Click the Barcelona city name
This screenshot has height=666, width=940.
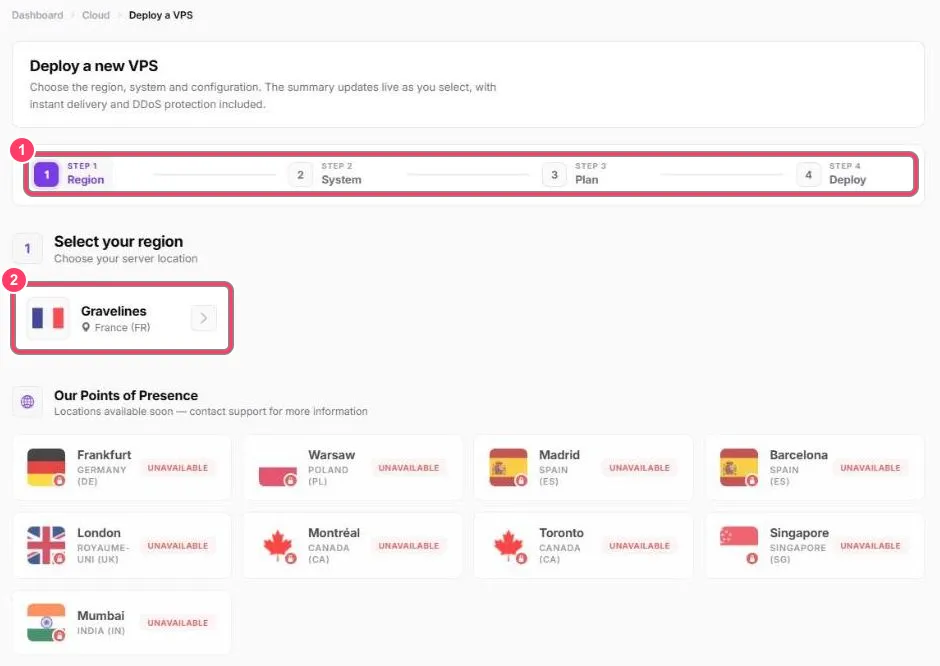(x=799, y=454)
